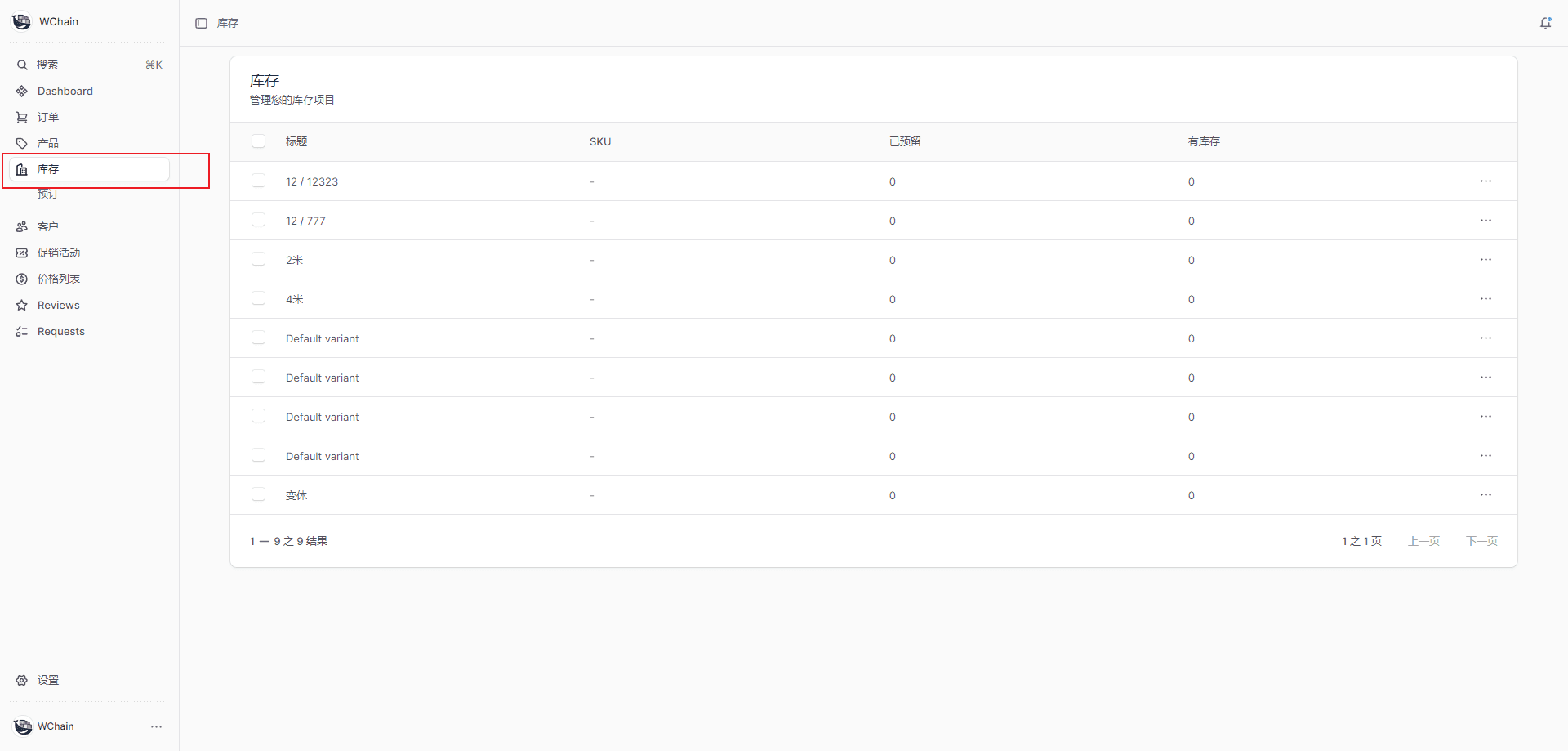
Task: Open the Reviews page
Action: pos(58,306)
